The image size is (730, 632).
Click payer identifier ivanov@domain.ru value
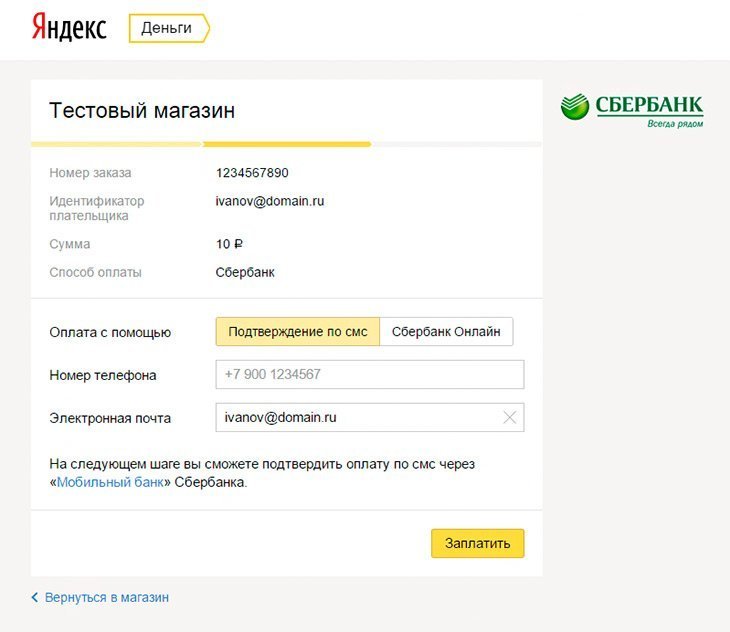(270, 201)
